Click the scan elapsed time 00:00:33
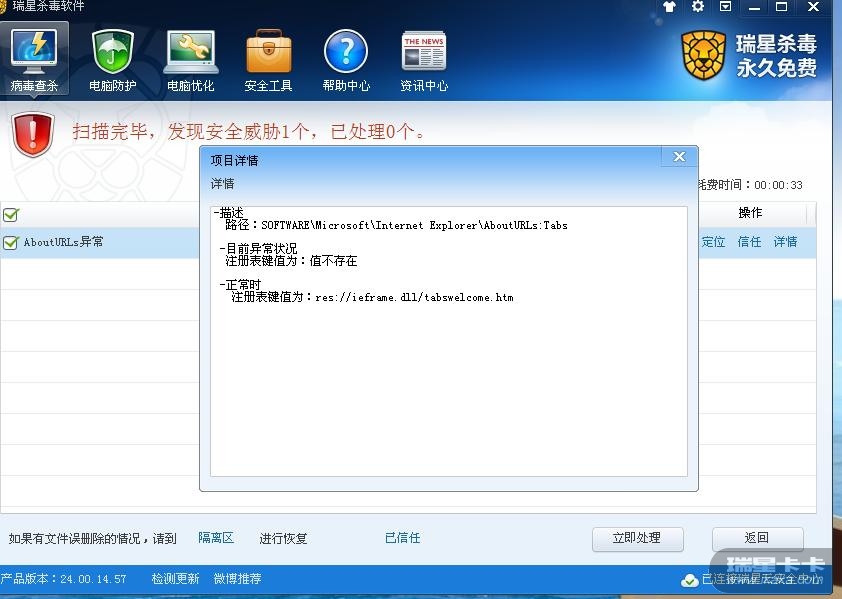The width and height of the screenshot is (842, 599). [778, 185]
